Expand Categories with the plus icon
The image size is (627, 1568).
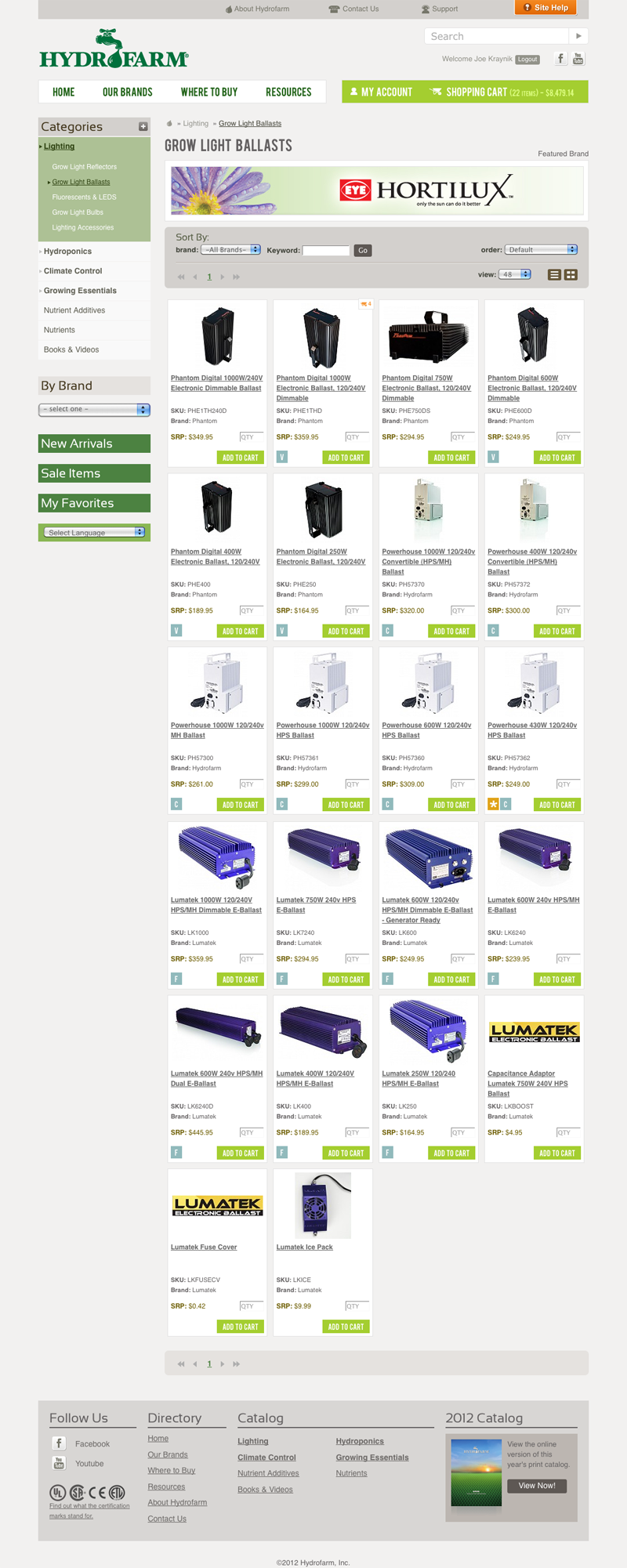tap(143, 126)
